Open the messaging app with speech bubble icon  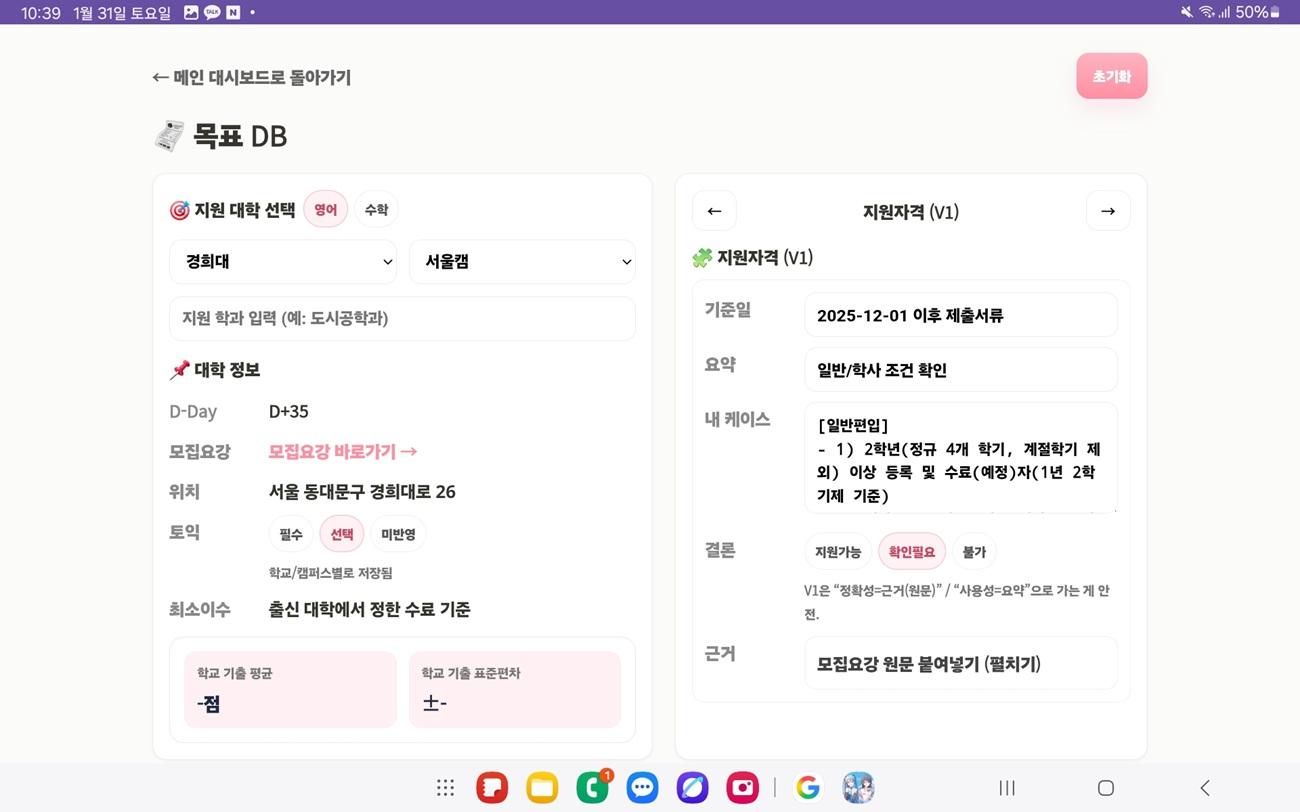[642, 787]
